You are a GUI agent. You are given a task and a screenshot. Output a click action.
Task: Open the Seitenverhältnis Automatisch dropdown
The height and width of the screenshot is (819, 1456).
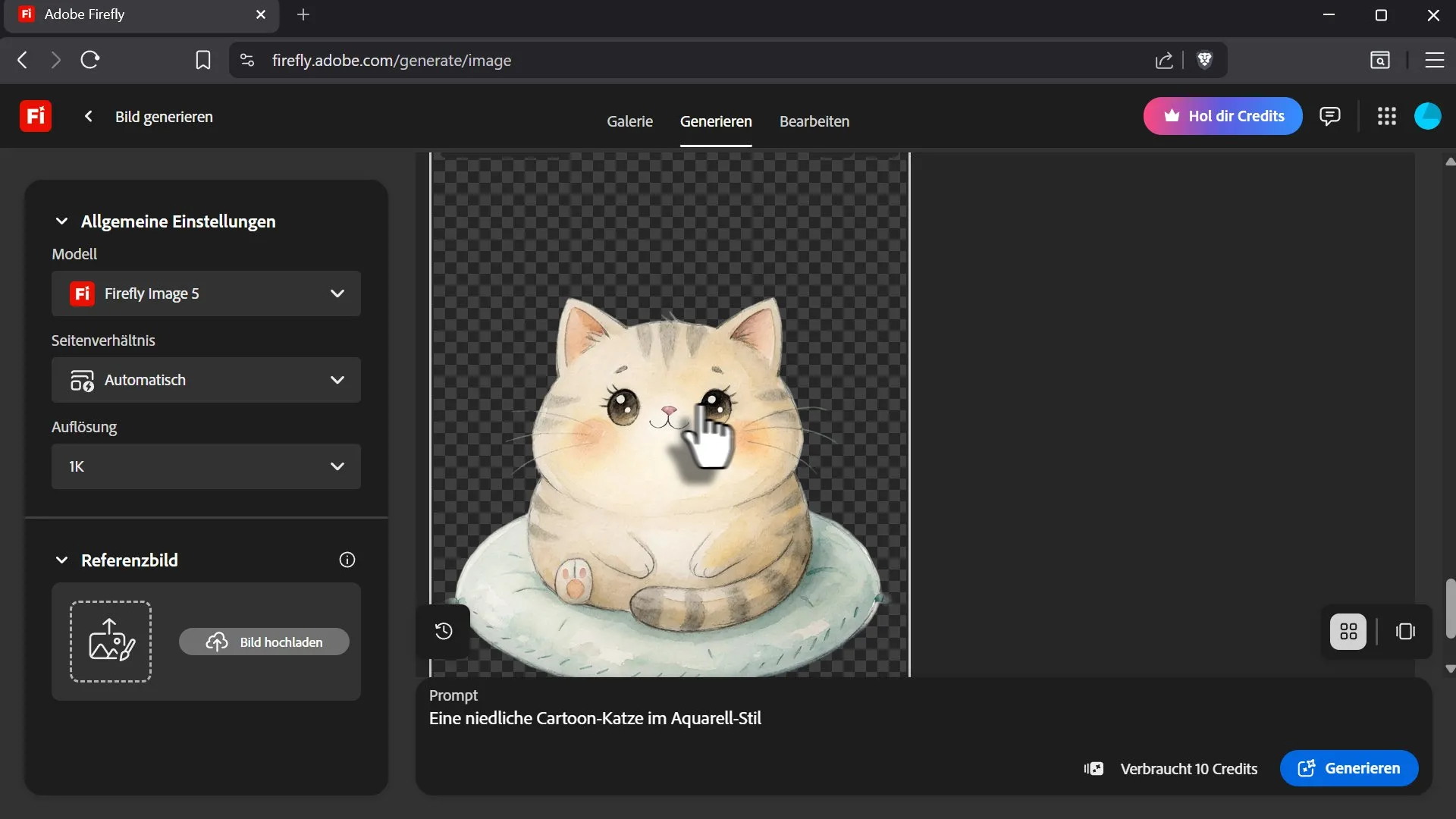(x=206, y=380)
